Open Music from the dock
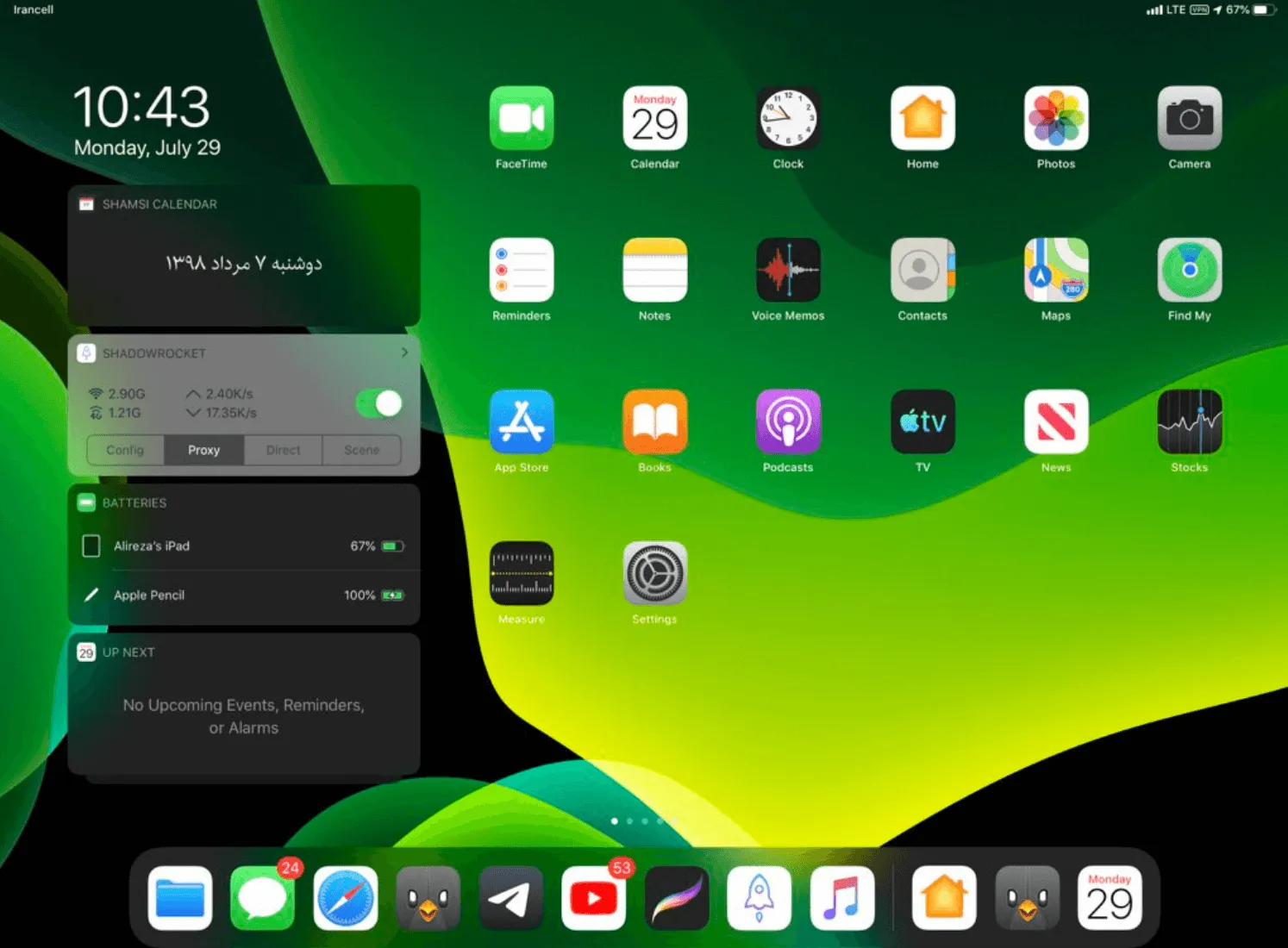1288x948 pixels. click(842, 898)
